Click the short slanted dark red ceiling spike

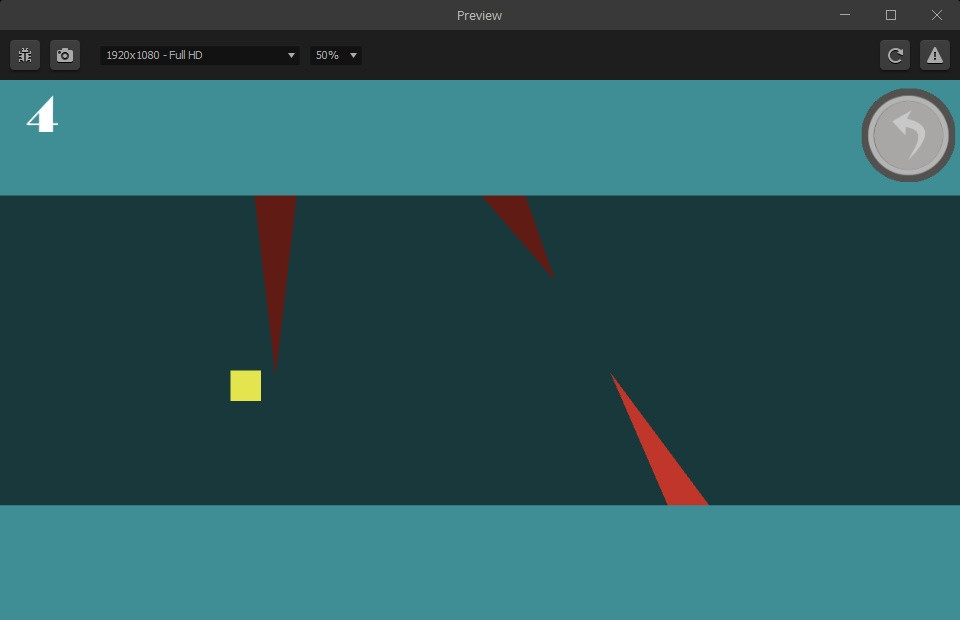(520, 226)
